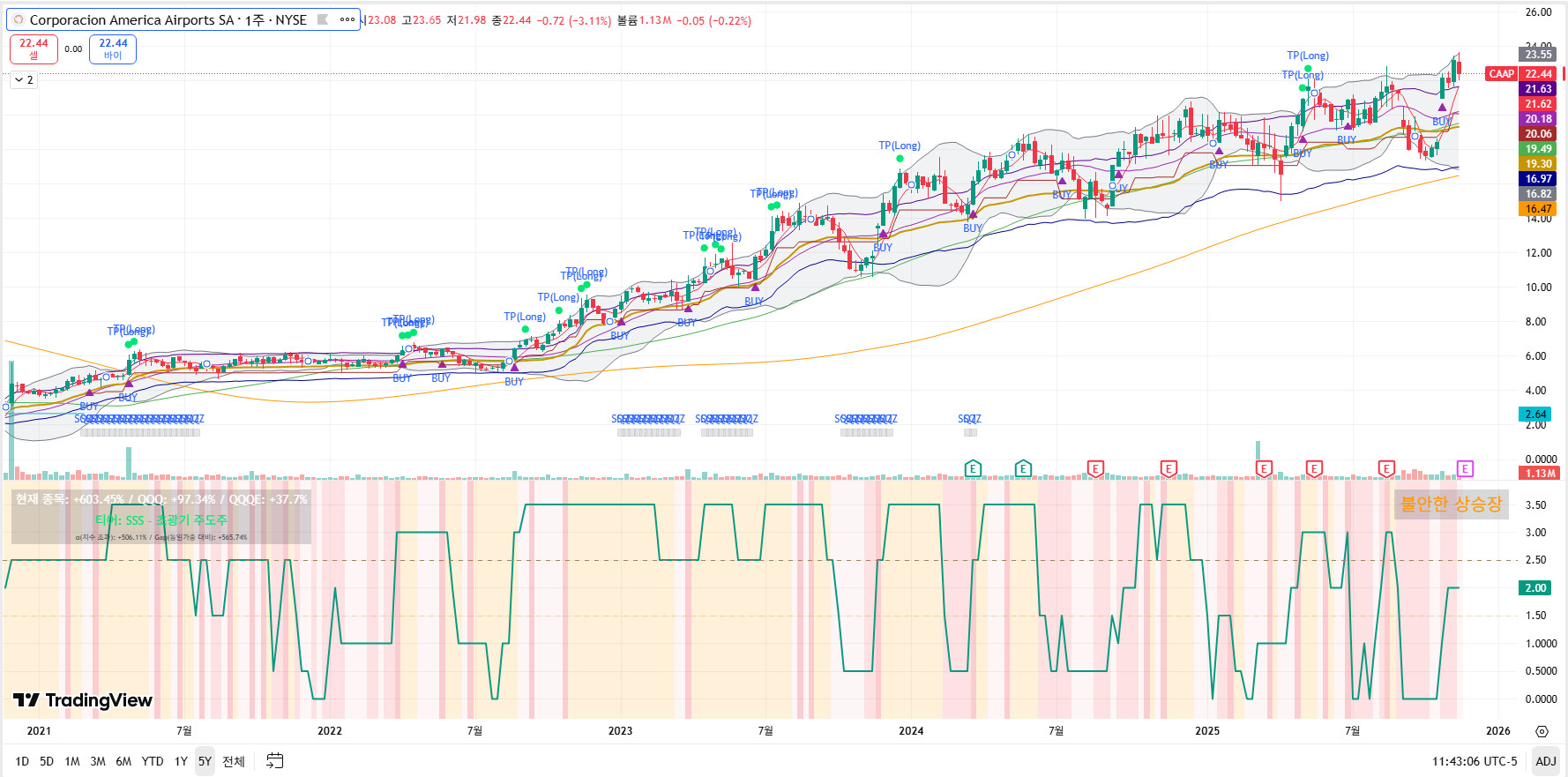Screen dimensions: 1568x777
Task: Click the flag icon beside NYSE
Action: [323, 19]
